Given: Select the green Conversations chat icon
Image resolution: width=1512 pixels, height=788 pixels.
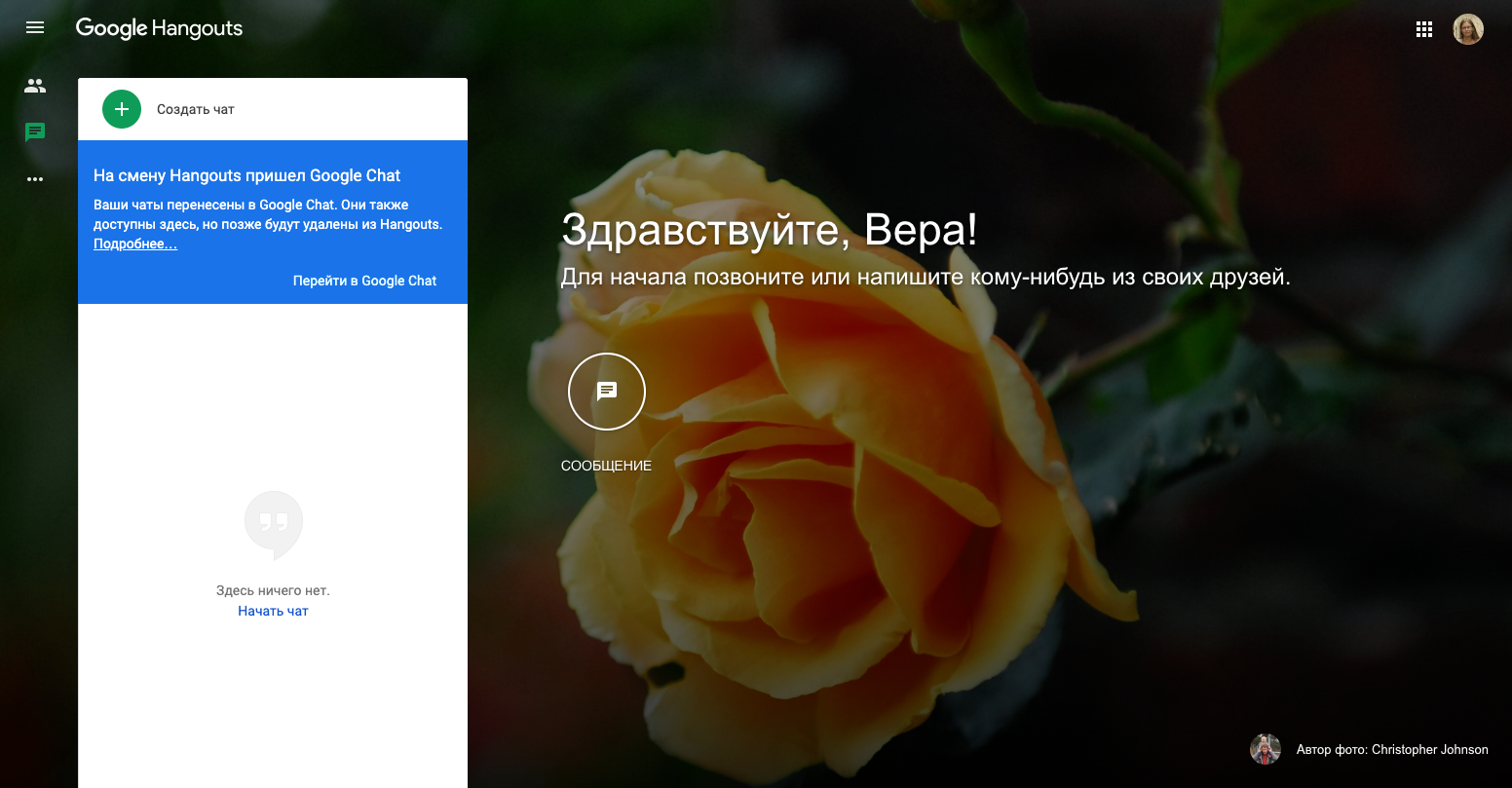Looking at the screenshot, I should (35, 132).
